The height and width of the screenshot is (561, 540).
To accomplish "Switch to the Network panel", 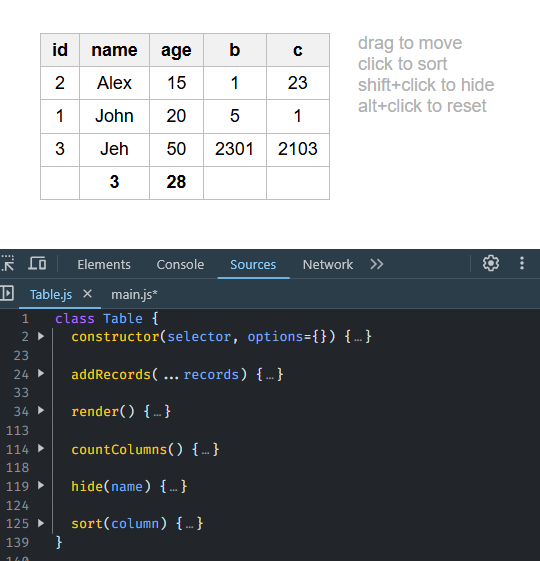I will [x=328, y=265].
